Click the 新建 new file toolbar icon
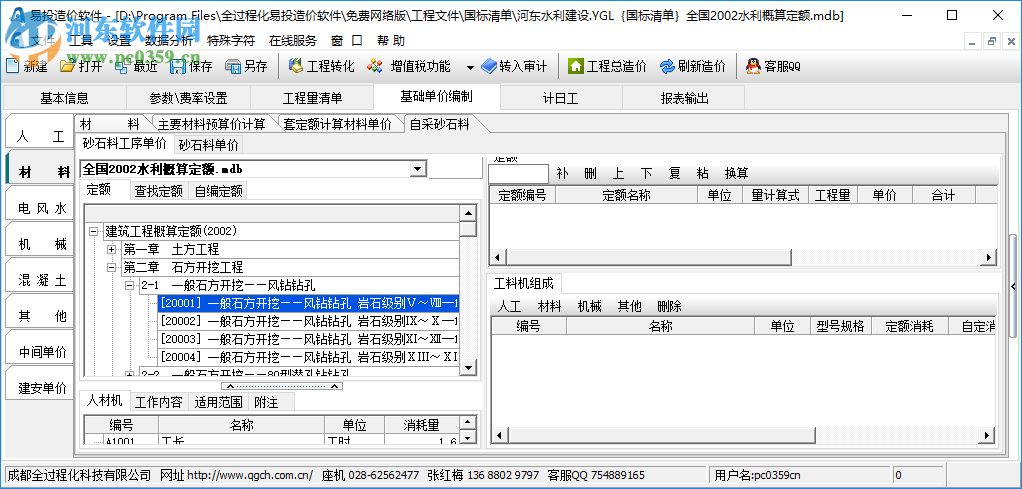The height and width of the screenshot is (489, 1022). click(x=12, y=66)
